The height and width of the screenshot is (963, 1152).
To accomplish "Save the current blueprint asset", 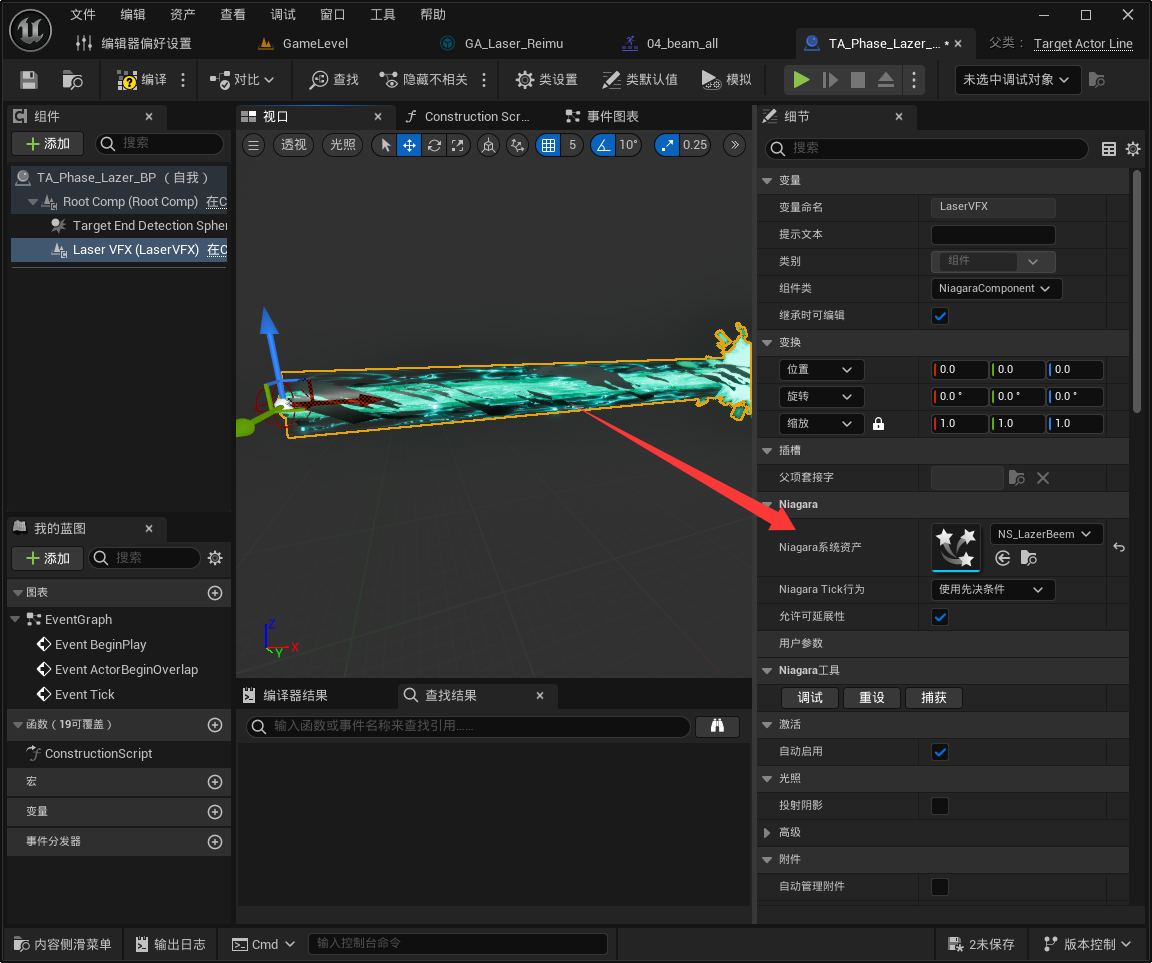I will (29, 79).
